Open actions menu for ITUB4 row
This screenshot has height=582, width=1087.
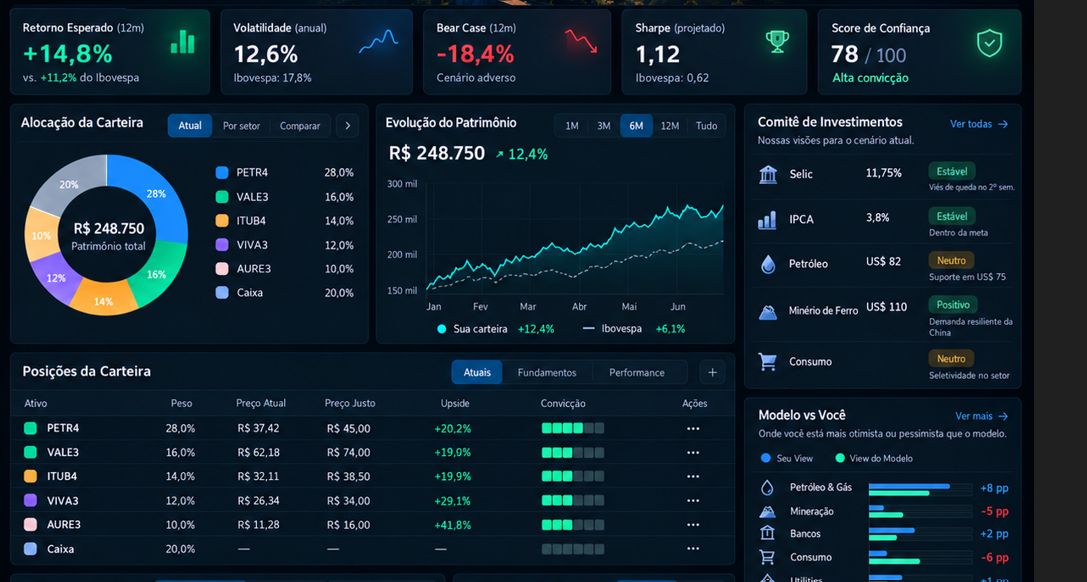(x=693, y=477)
